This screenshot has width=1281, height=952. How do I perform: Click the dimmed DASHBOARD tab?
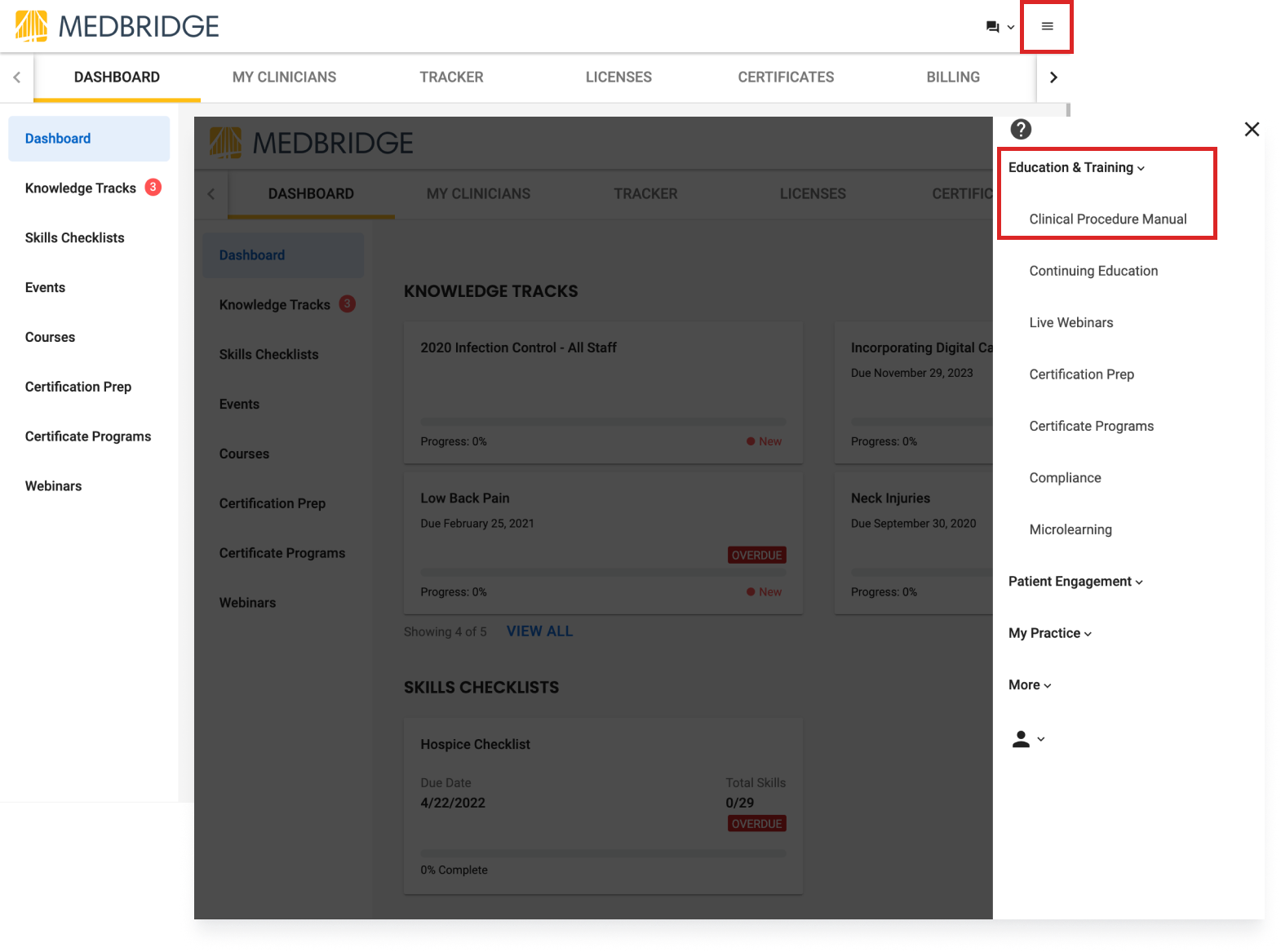[x=311, y=194]
